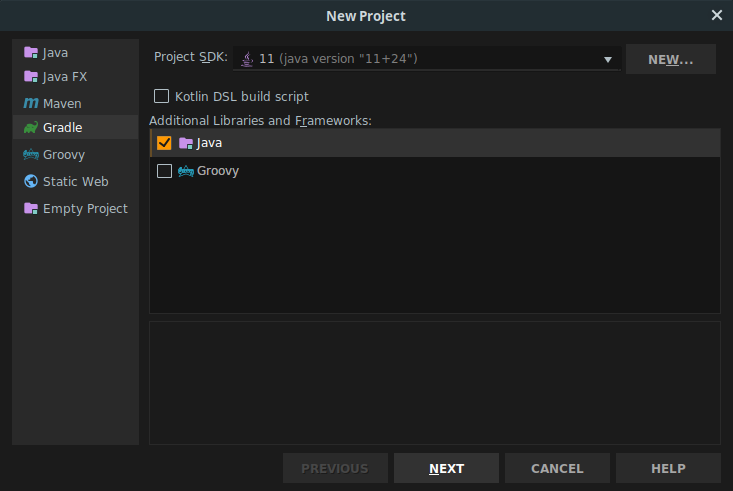Click the disabled PREVIOUS button
The image size is (733, 491).
335,468
